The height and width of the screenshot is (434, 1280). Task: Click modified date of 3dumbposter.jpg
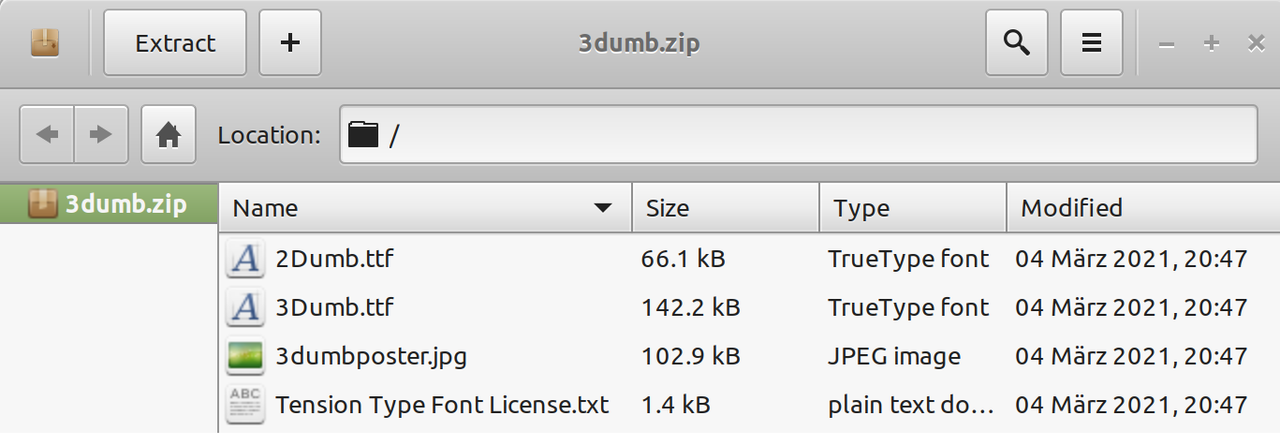pyautogui.click(x=1131, y=356)
